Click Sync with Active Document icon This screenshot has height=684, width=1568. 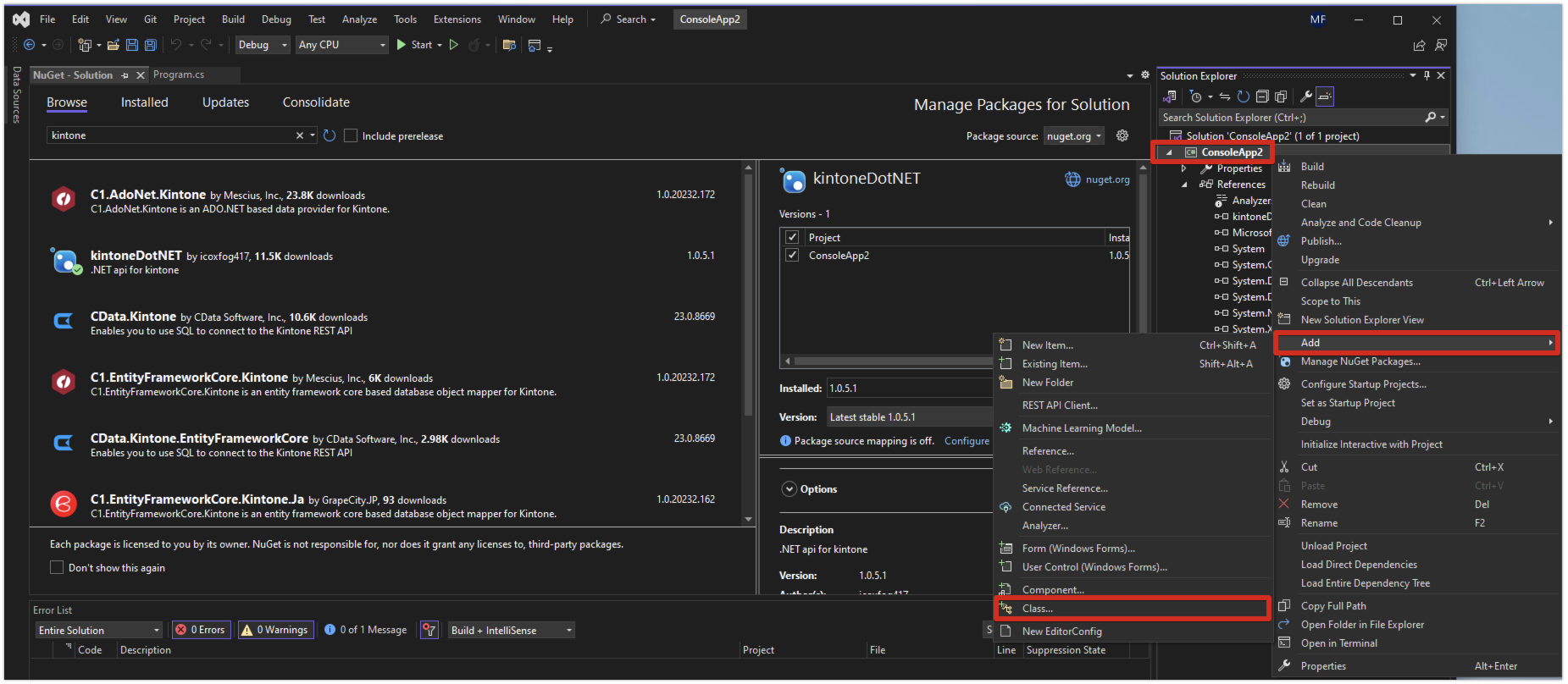click(1225, 97)
